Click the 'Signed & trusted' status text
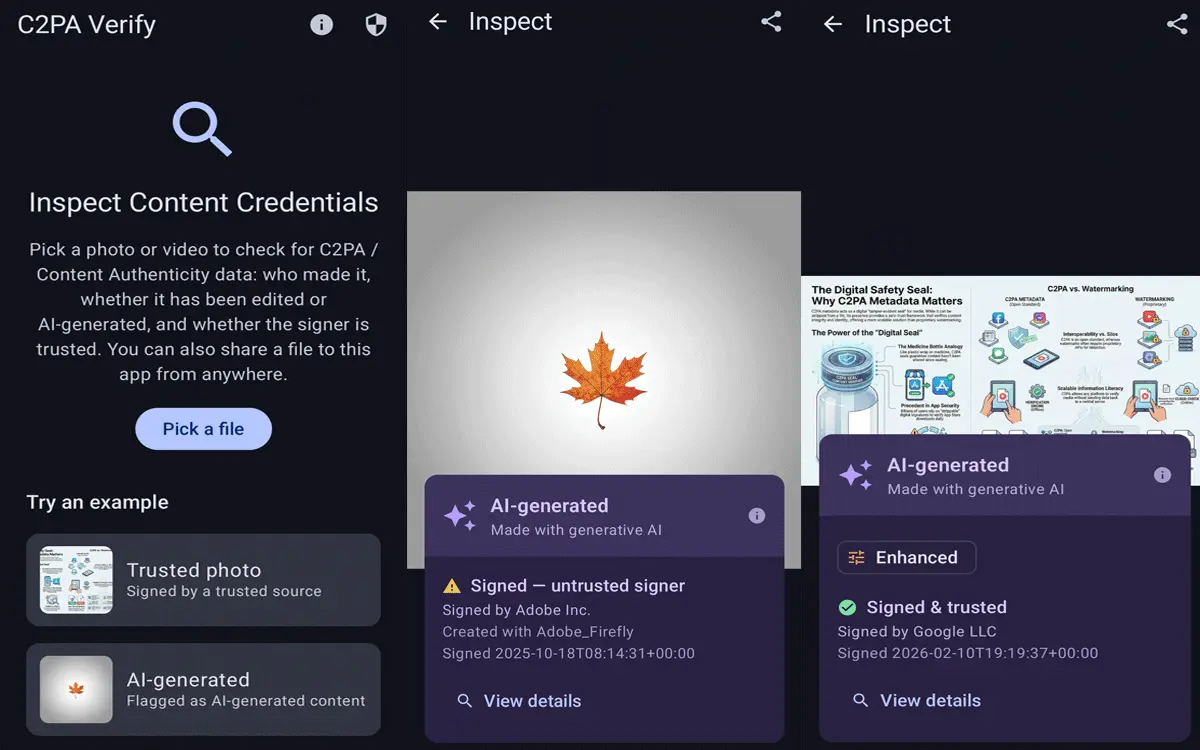1200x750 pixels. [x=937, y=607]
